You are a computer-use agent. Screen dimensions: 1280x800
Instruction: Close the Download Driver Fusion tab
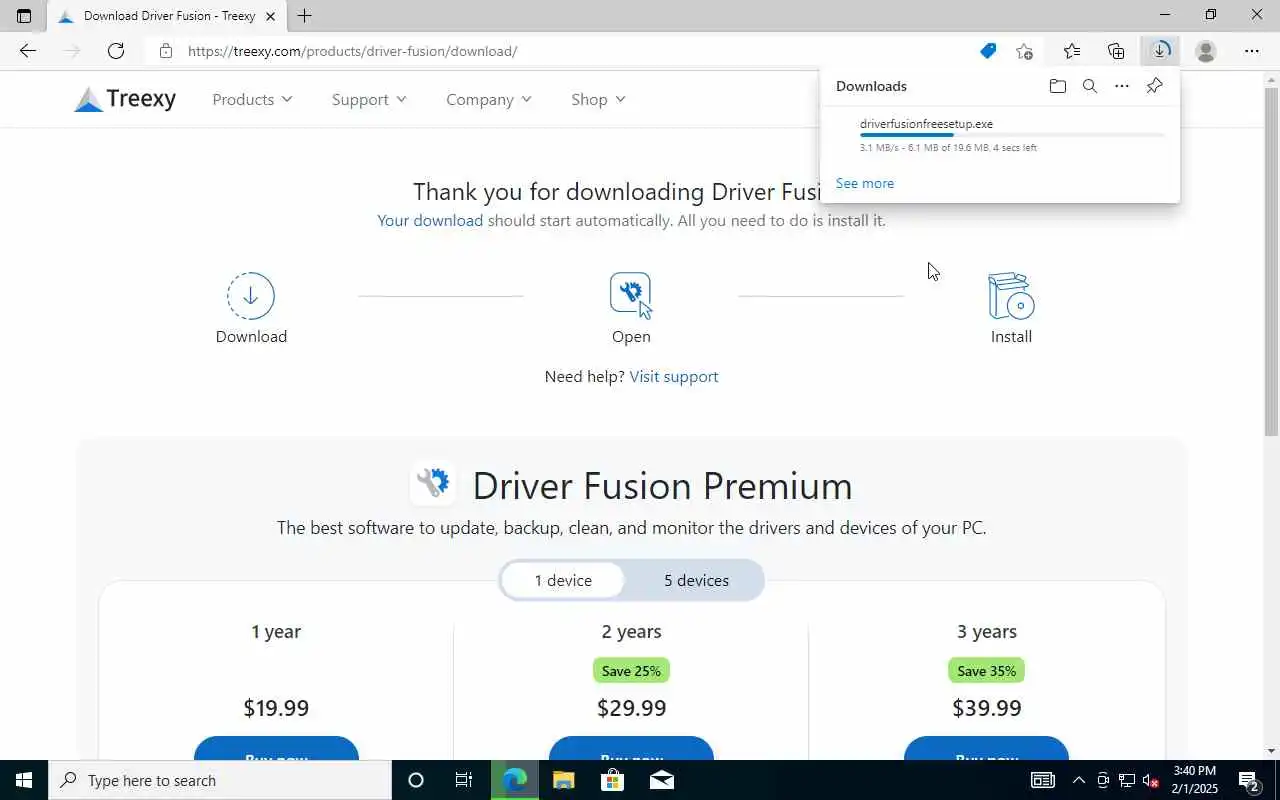[270, 16]
